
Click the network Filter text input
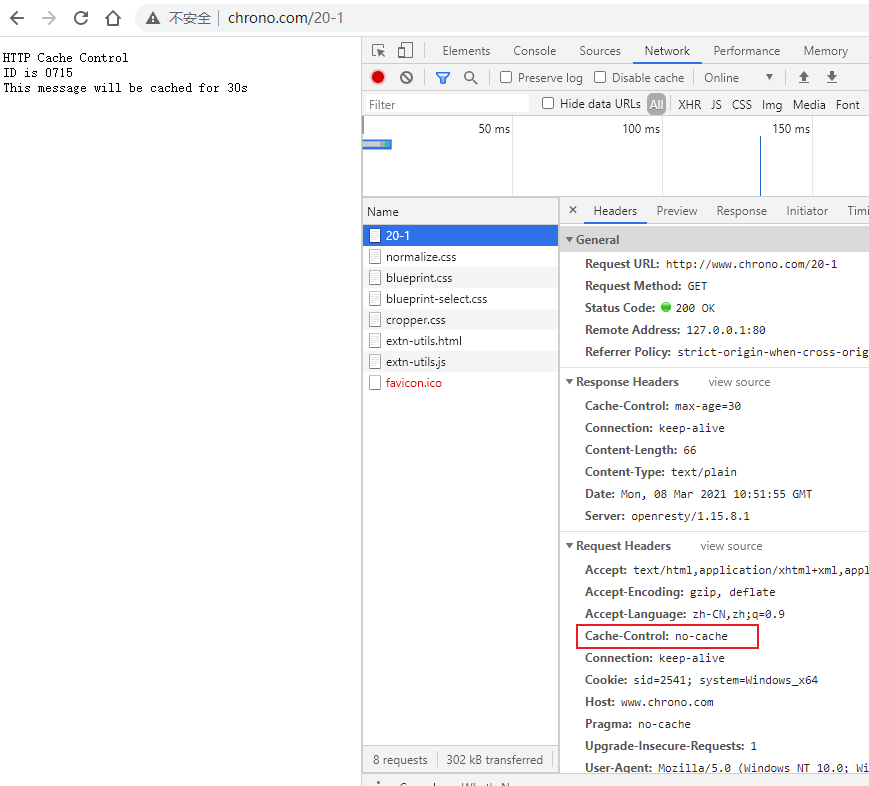(446, 105)
